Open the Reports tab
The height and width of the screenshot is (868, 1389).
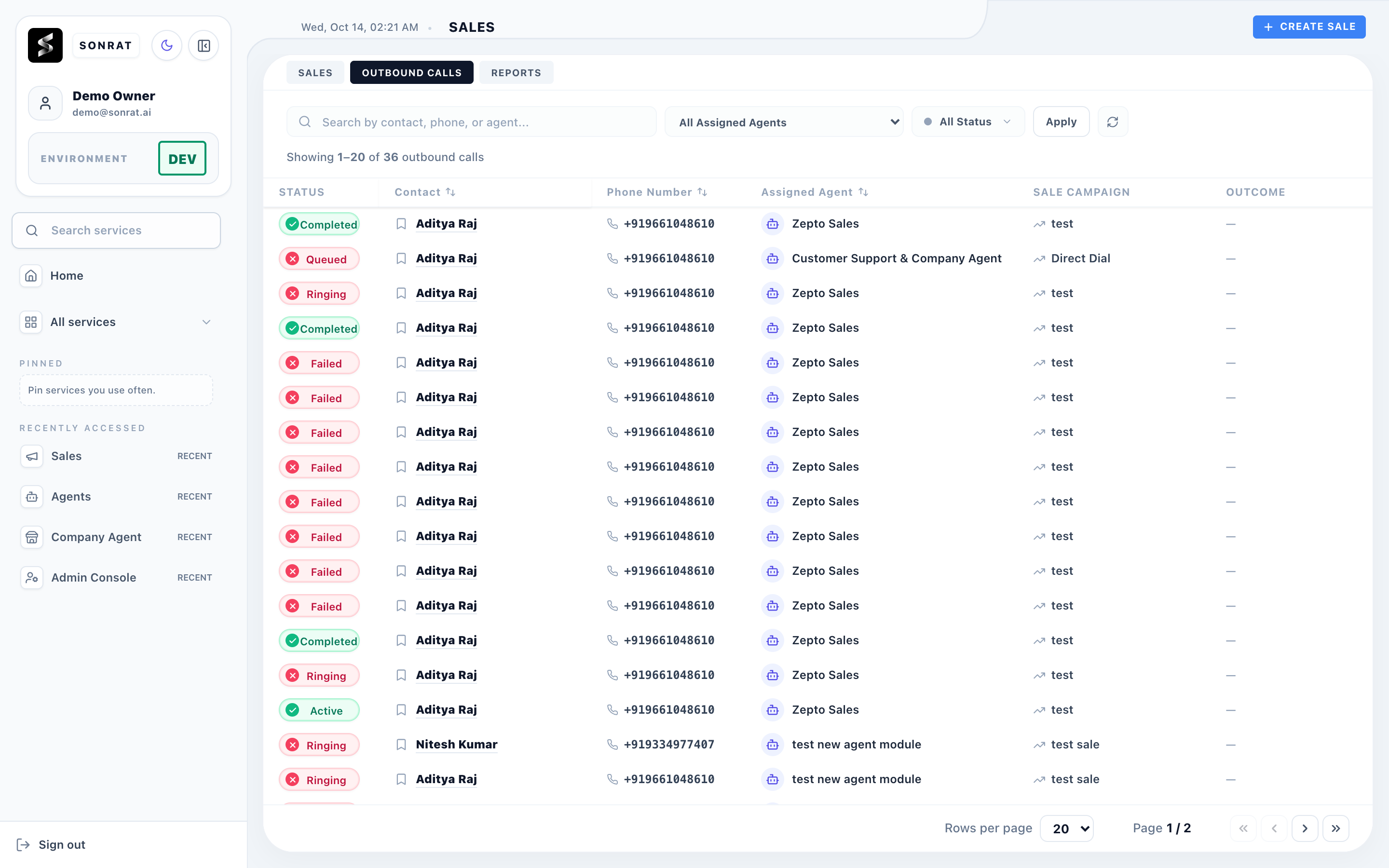(516, 73)
